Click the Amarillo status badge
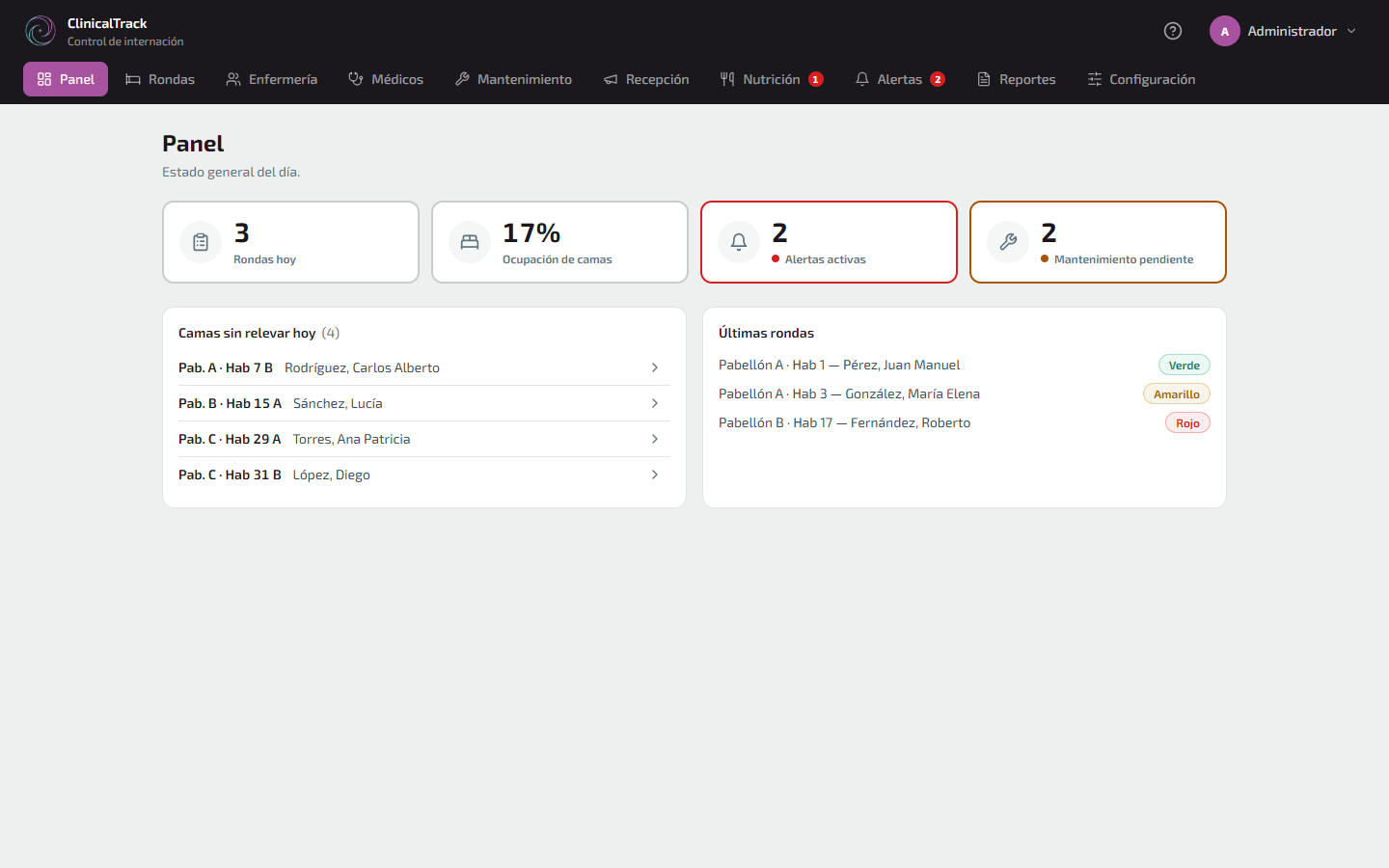The height and width of the screenshot is (868, 1389). 1177,393
